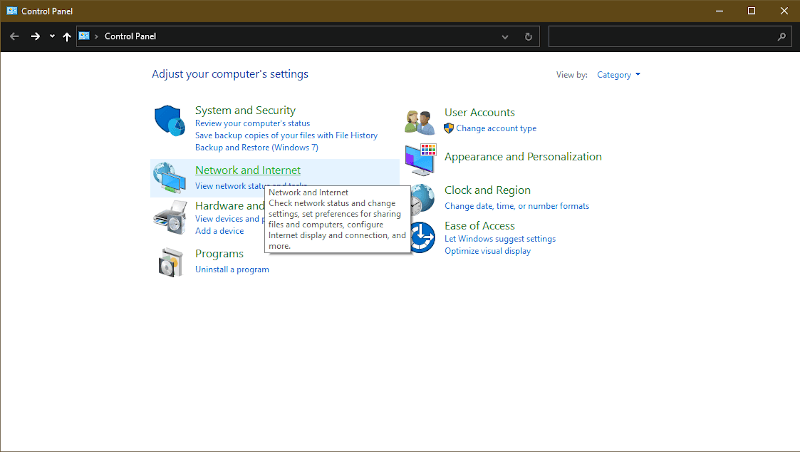The image size is (800, 452).
Task: Open the View by Category dropdown
Action: click(618, 75)
